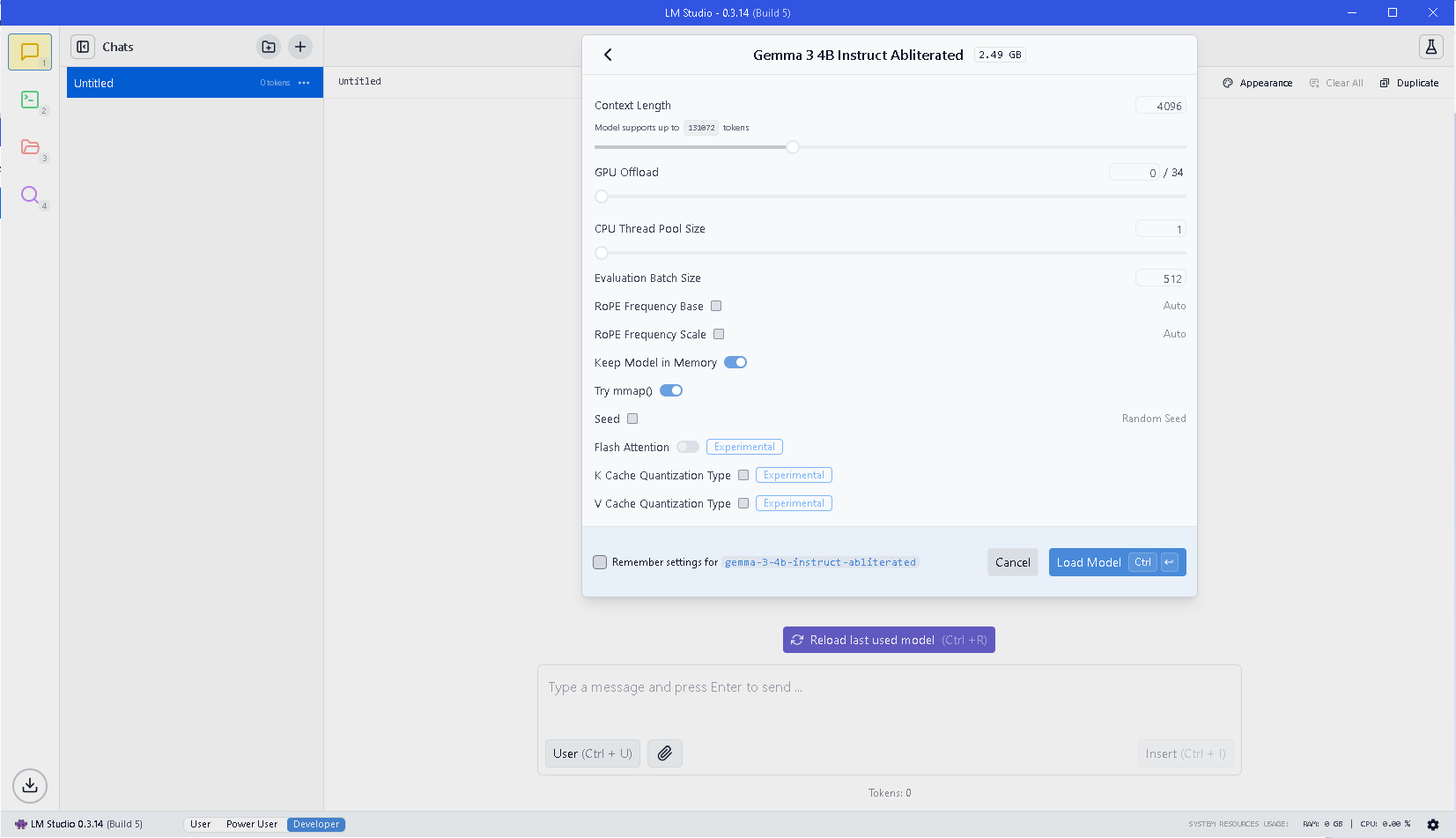Open the Chat view sidebar icon

tap(30, 52)
